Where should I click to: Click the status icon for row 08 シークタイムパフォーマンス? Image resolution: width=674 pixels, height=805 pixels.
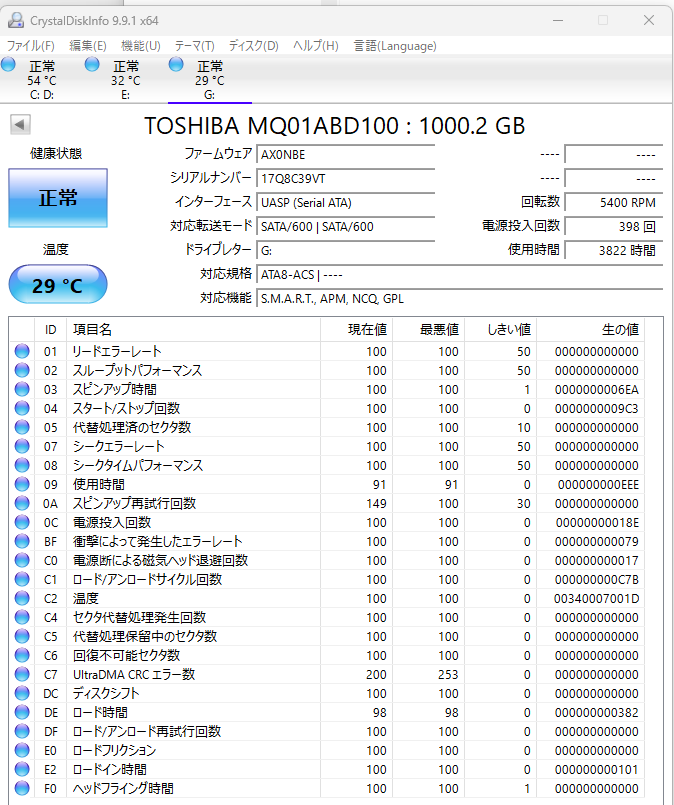[22, 465]
